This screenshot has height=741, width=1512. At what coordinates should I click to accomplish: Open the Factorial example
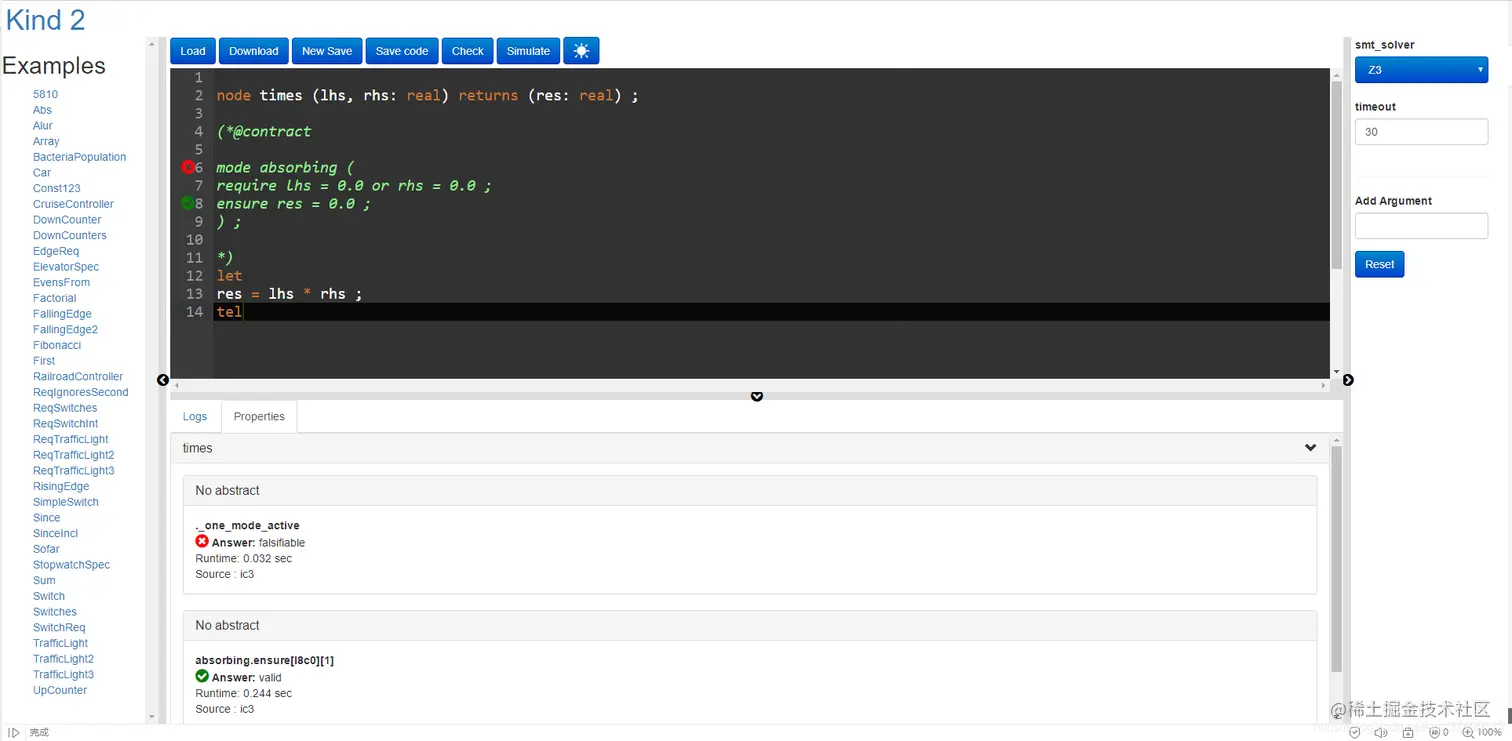pyautogui.click(x=55, y=298)
